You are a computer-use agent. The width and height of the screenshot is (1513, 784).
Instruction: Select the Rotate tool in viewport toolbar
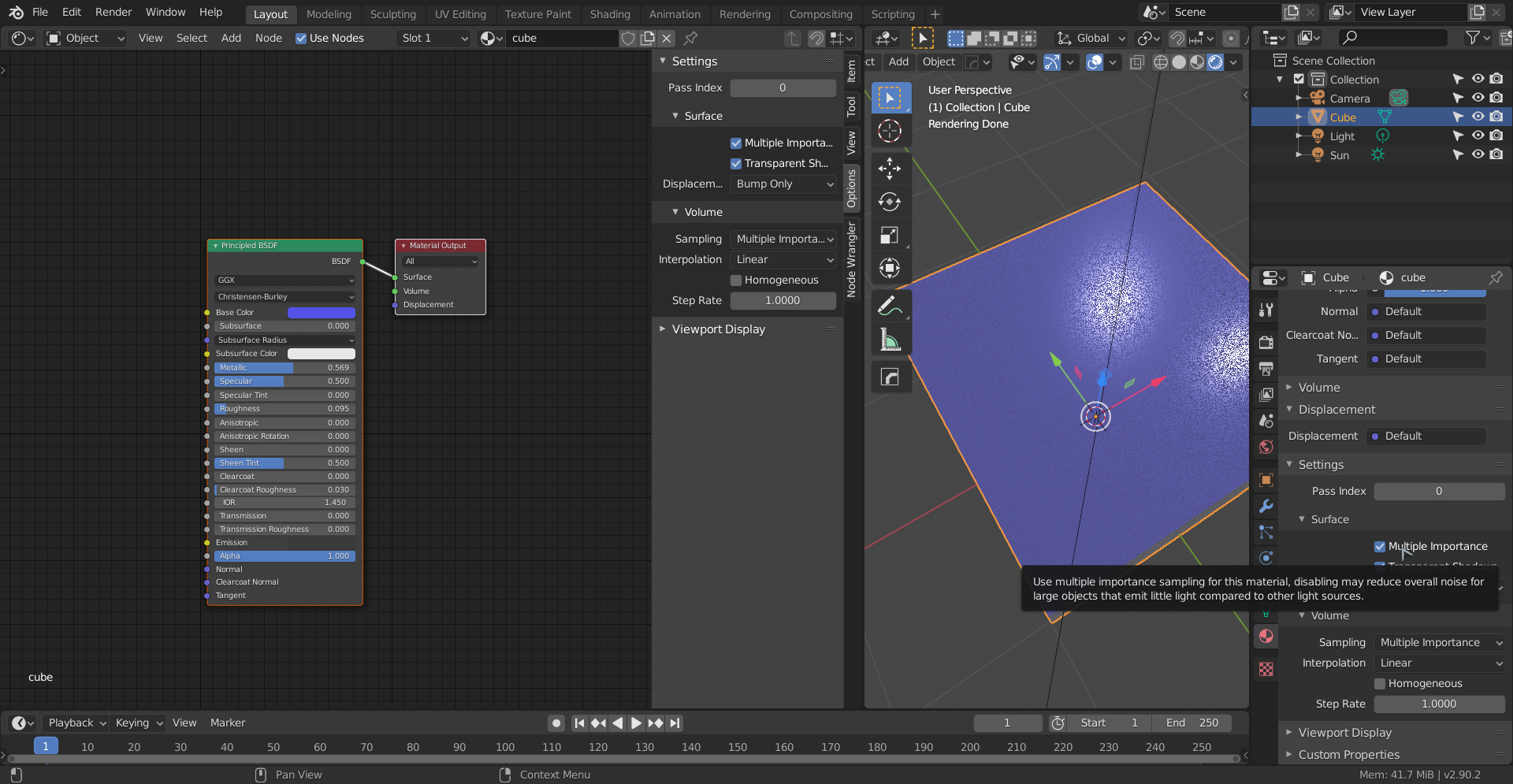pyautogui.click(x=890, y=202)
